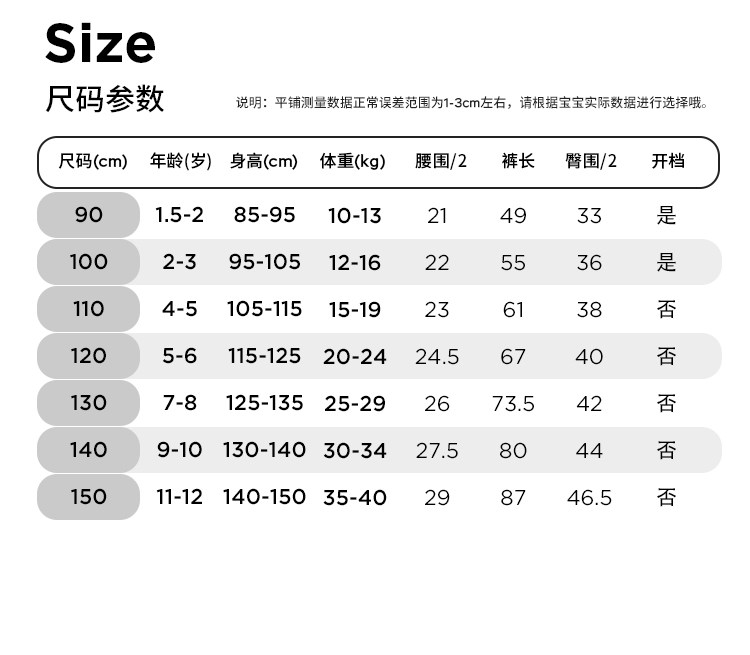Select the 开档 column header

coord(668,161)
